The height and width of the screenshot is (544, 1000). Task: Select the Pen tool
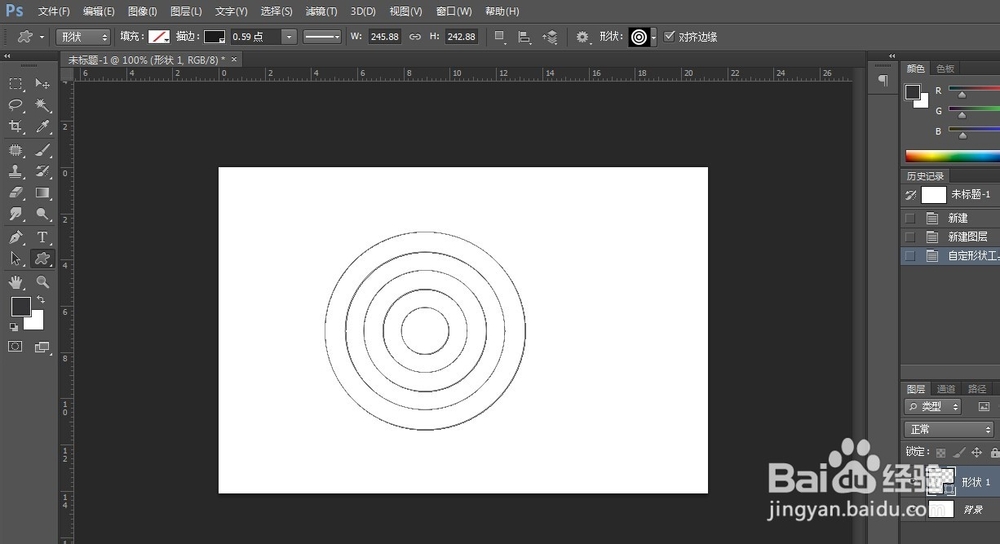click(x=16, y=237)
